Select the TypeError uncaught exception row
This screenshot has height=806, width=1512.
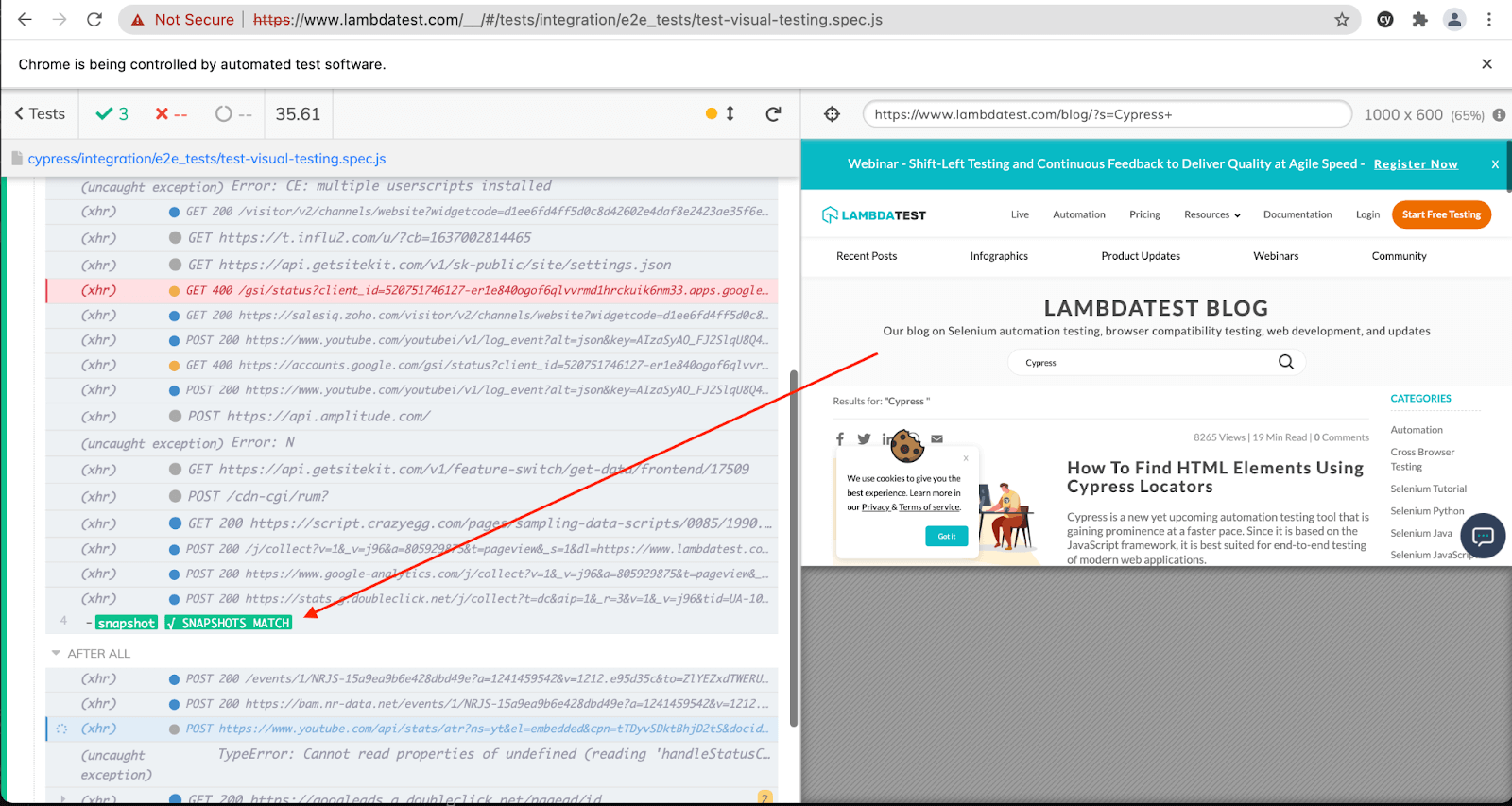[x=411, y=764]
